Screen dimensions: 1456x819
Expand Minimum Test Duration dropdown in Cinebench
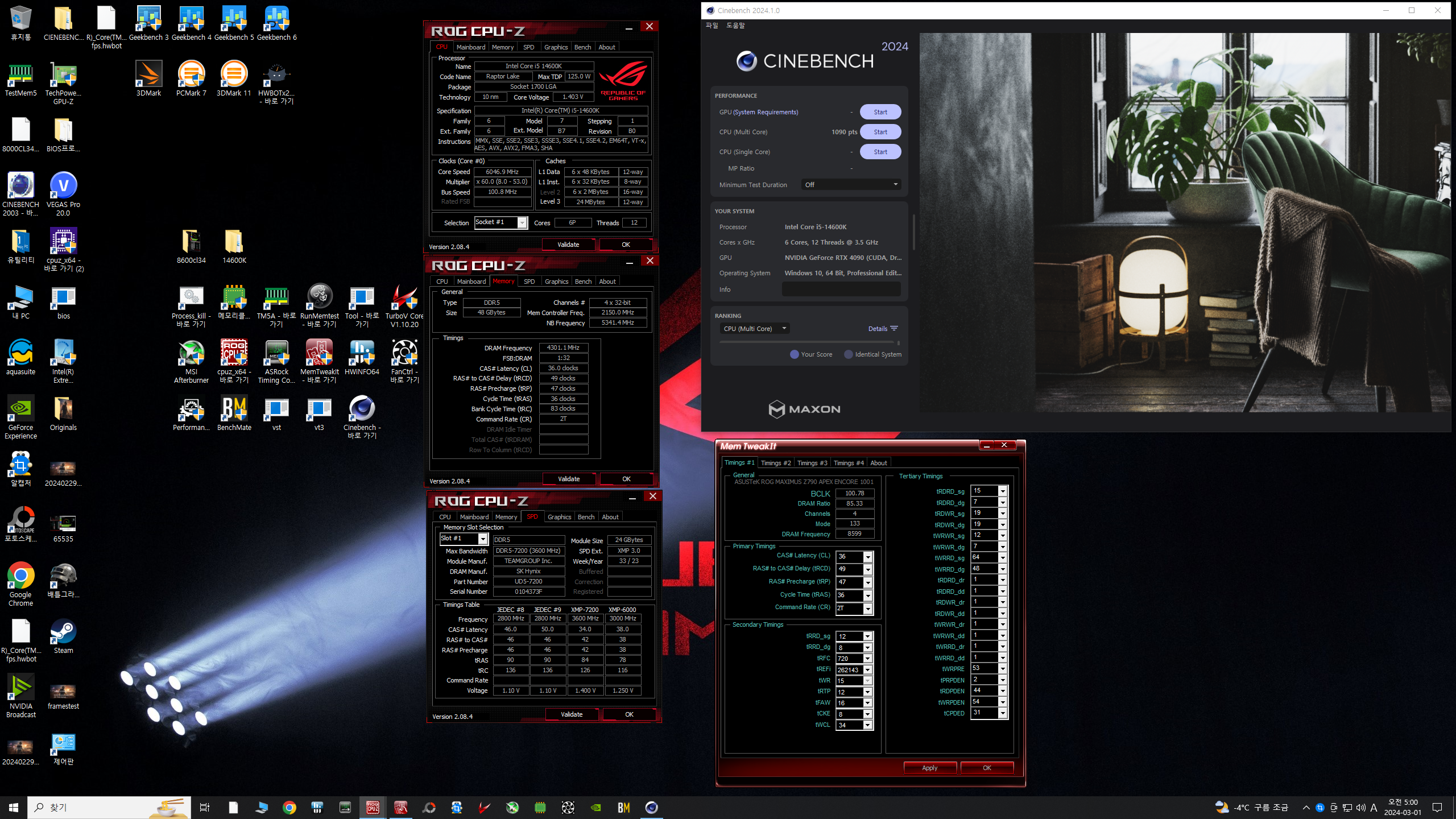[851, 185]
